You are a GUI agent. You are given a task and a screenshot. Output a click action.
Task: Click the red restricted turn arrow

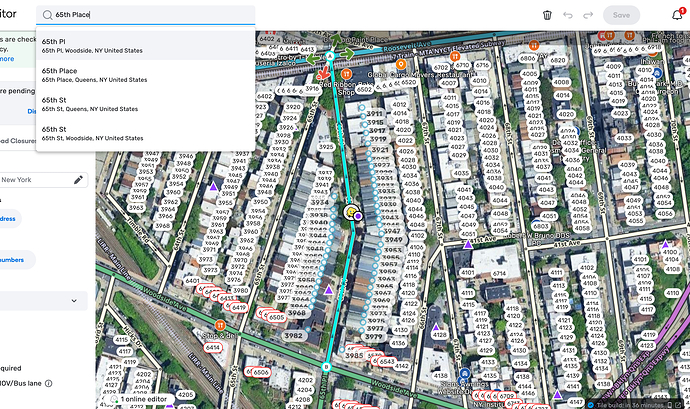[323, 73]
